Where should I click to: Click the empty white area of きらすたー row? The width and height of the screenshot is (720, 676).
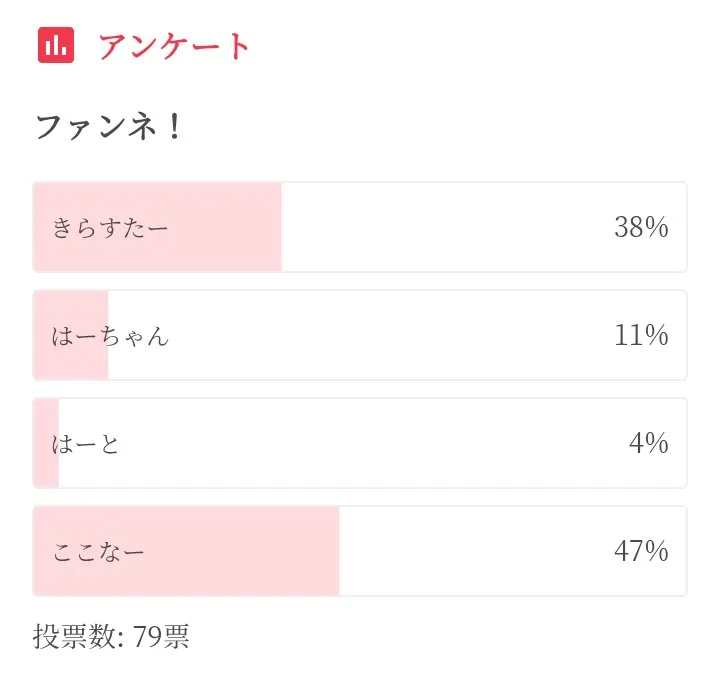[440, 228]
